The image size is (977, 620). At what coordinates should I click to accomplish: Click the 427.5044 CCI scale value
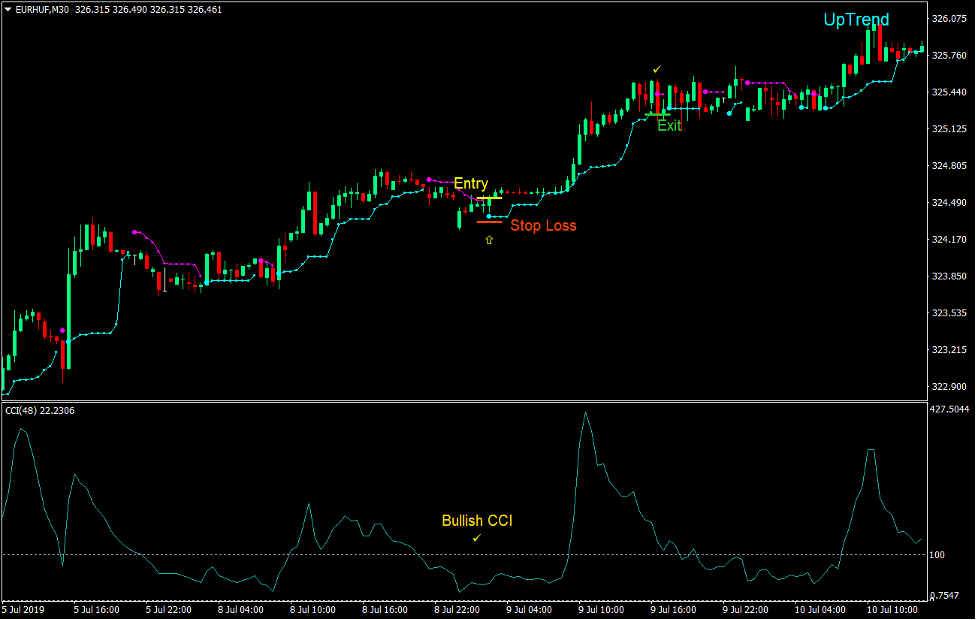[953, 409]
